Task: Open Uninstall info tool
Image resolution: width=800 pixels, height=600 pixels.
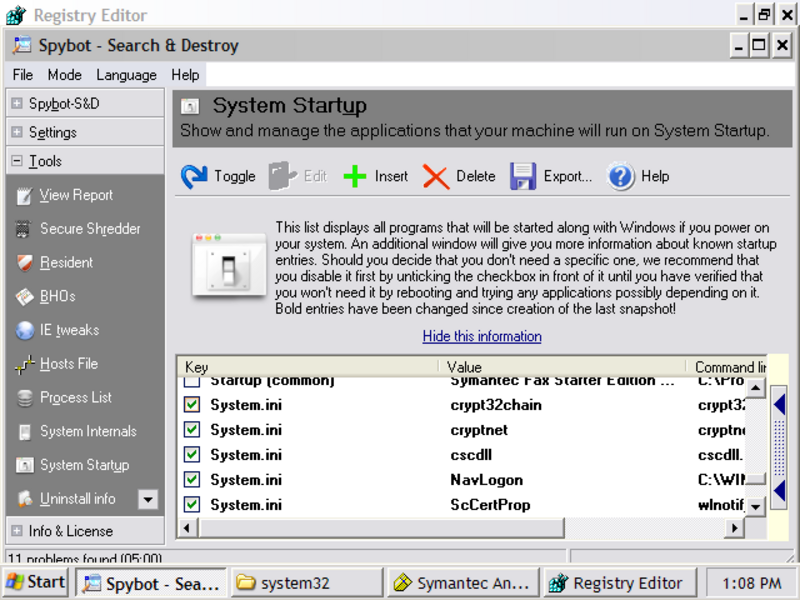Action: click(78, 498)
